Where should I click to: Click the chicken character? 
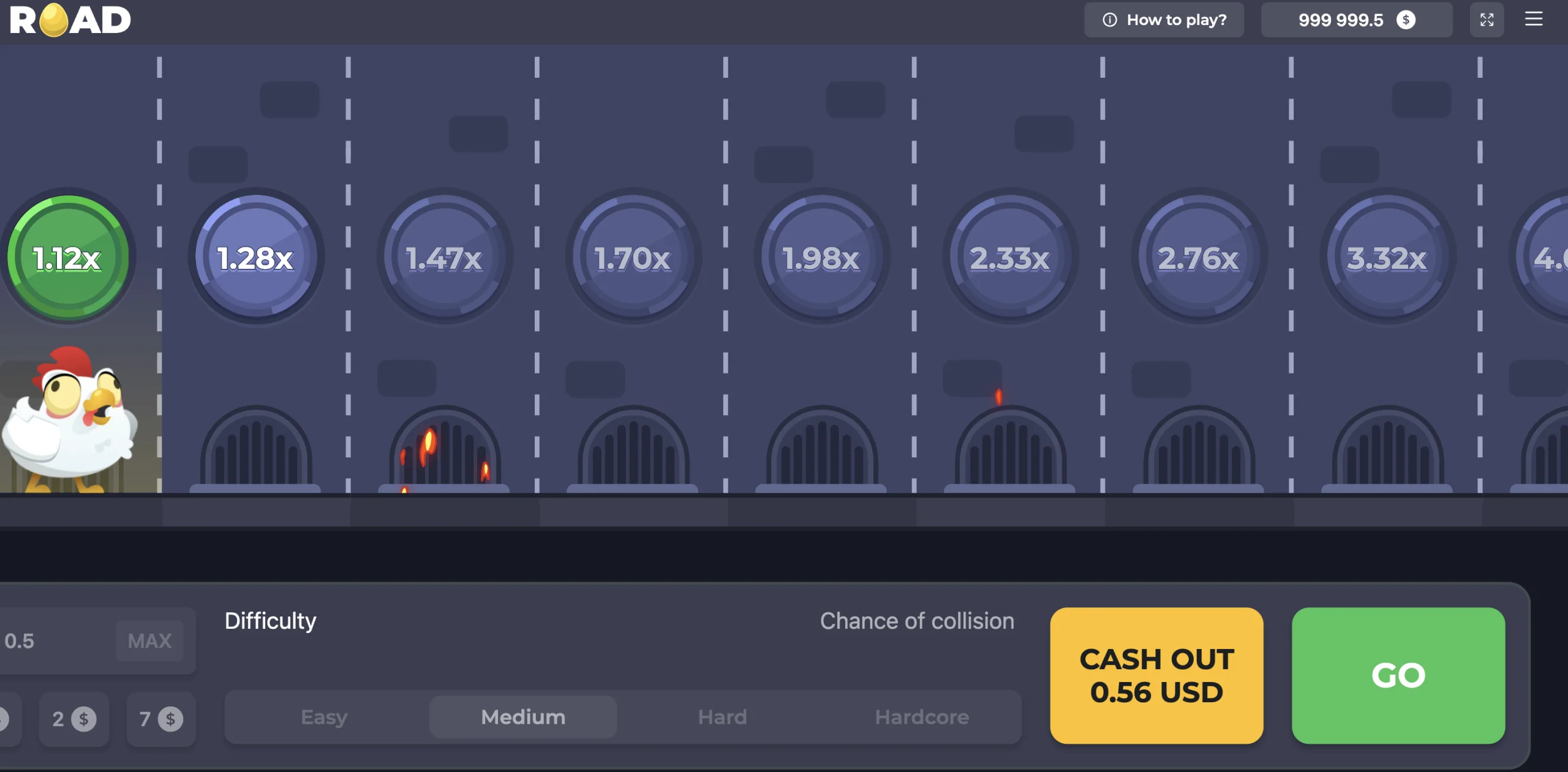pos(70,419)
